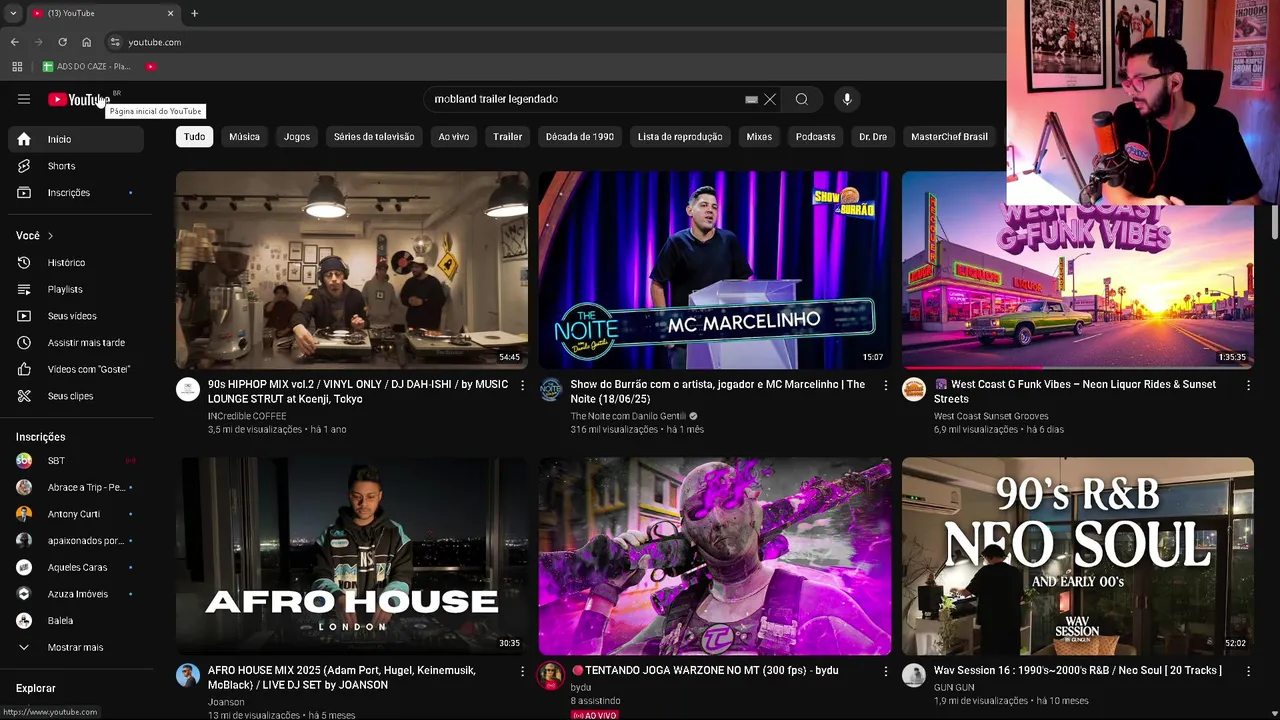Viewport: 1280px width, 720px height.
Task: Select the Jogos filter chip
Action: click(x=297, y=136)
